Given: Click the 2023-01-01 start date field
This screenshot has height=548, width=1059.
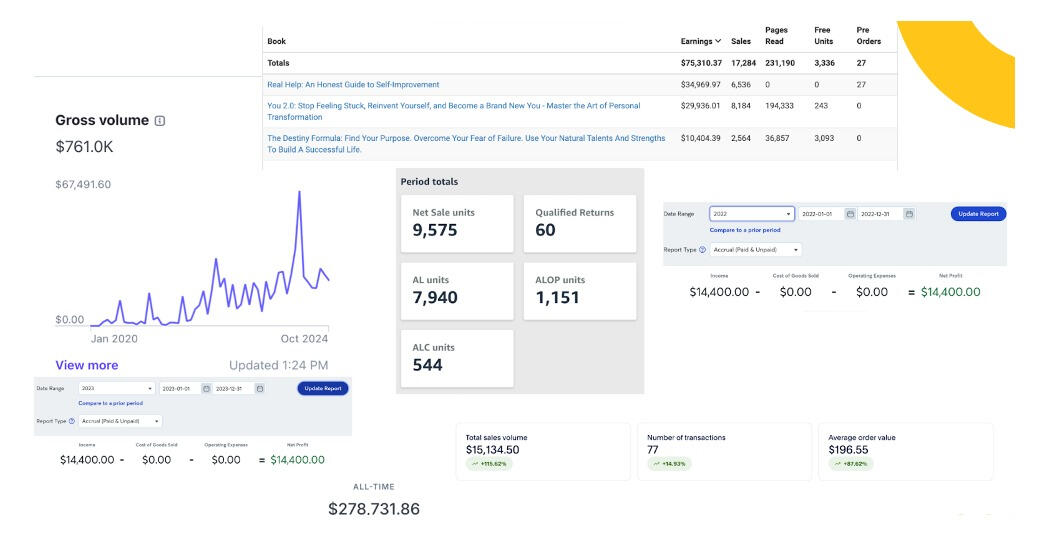Looking at the screenshot, I should (x=178, y=388).
